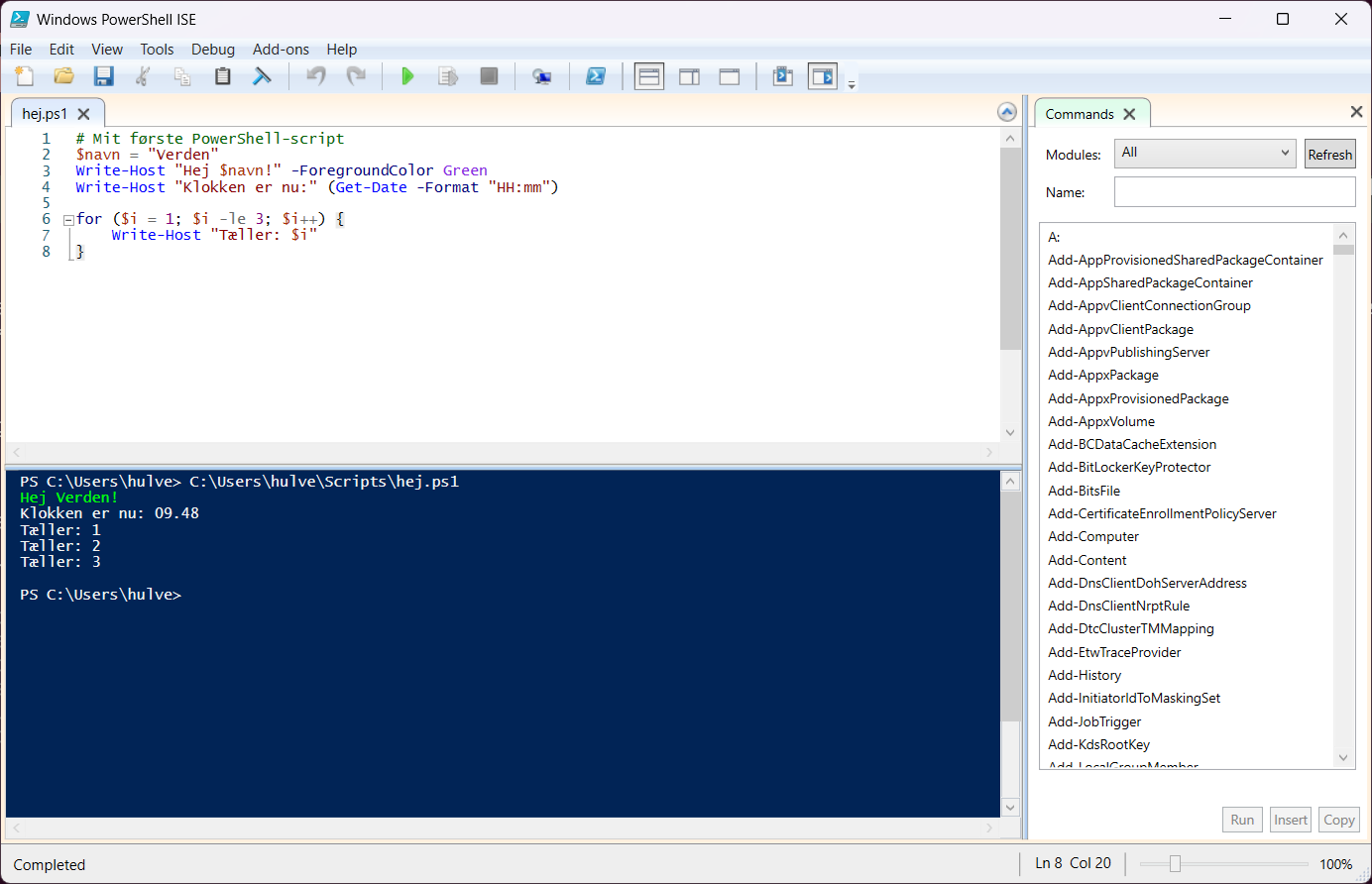Viewport: 1372px width, 884px height.
Task: Stop operation square icon
Action: pyautogui.click(x=489, y=76)
